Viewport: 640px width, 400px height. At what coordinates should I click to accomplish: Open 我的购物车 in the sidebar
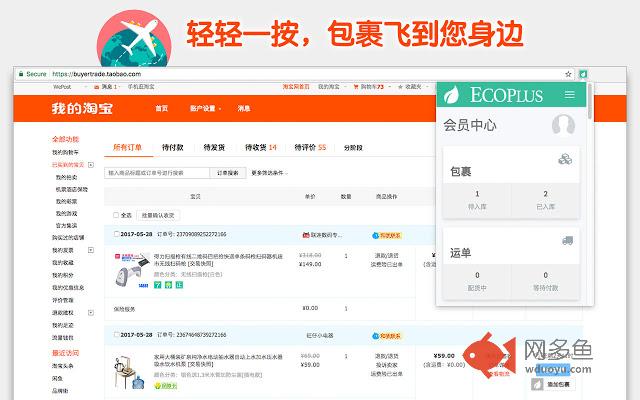click(65, 152)
